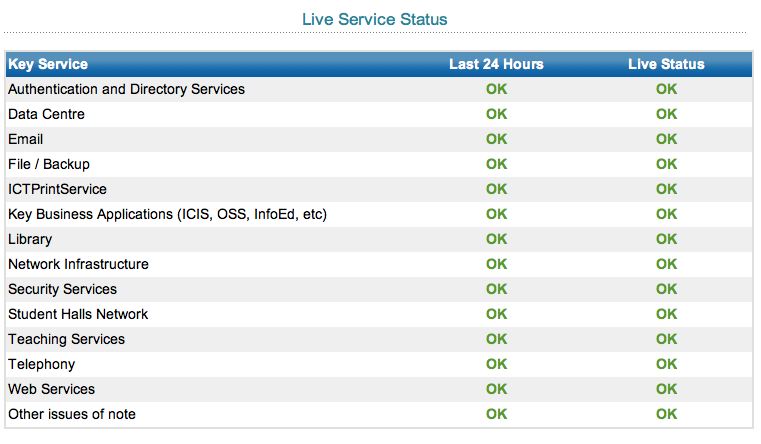Screen dimensions: 761x444
Task: Click Email's Last 24 Hours OK status
Action: (496, 139)
